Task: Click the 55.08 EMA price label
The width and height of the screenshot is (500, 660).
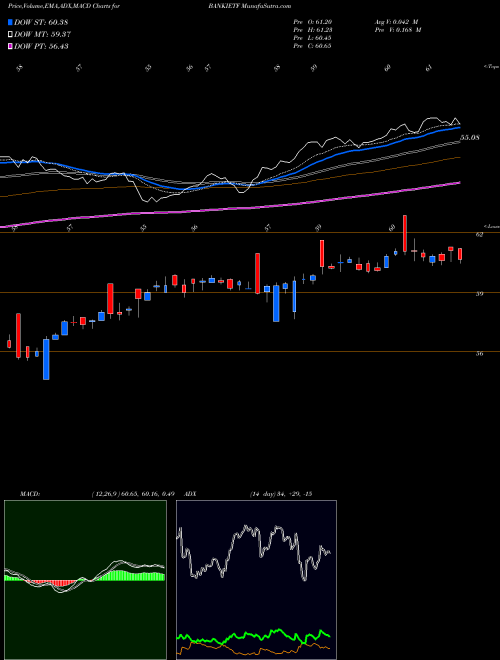Action: pos(470,138)
